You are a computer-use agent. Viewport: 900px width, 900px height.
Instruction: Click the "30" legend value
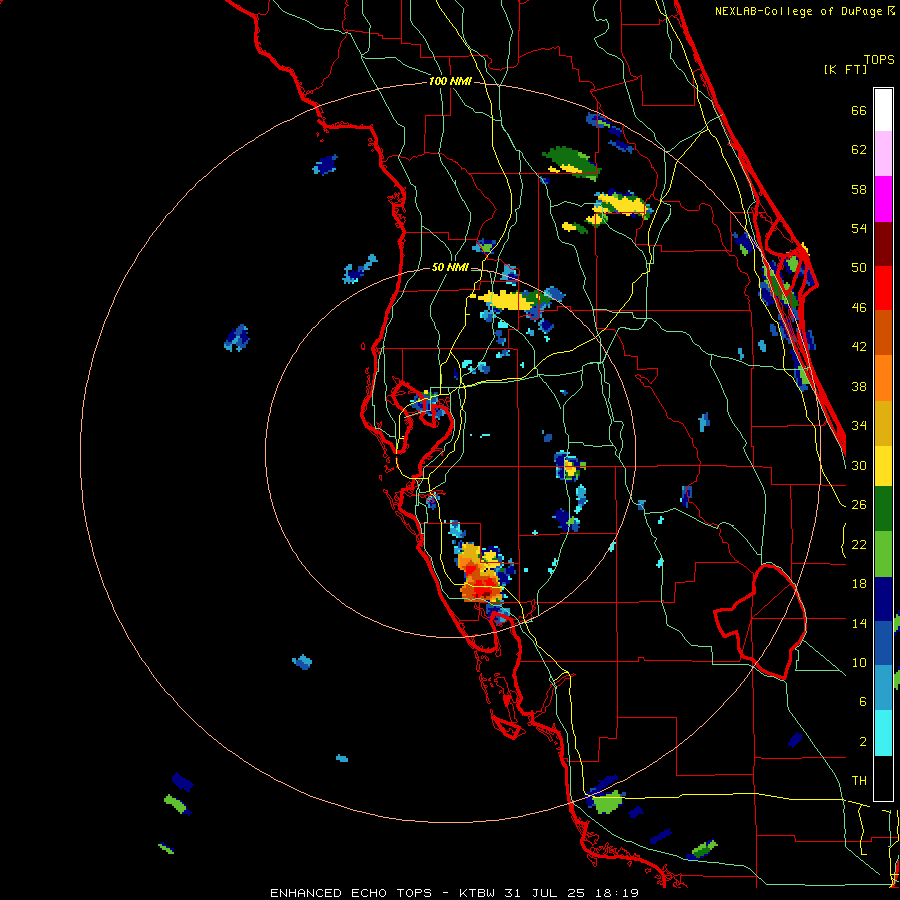[859, 465]
